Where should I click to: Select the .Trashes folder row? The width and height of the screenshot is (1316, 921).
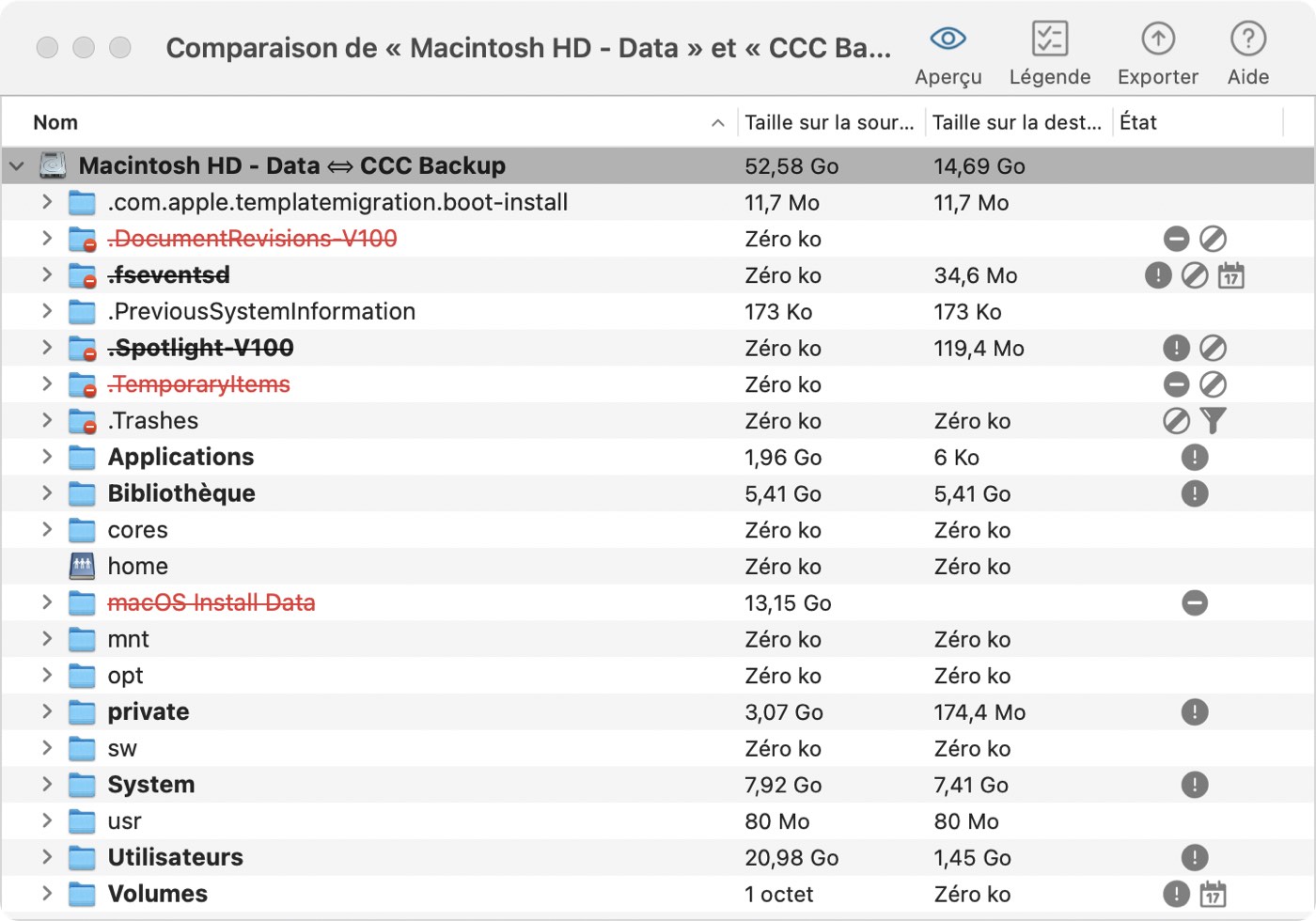(658, 421)
